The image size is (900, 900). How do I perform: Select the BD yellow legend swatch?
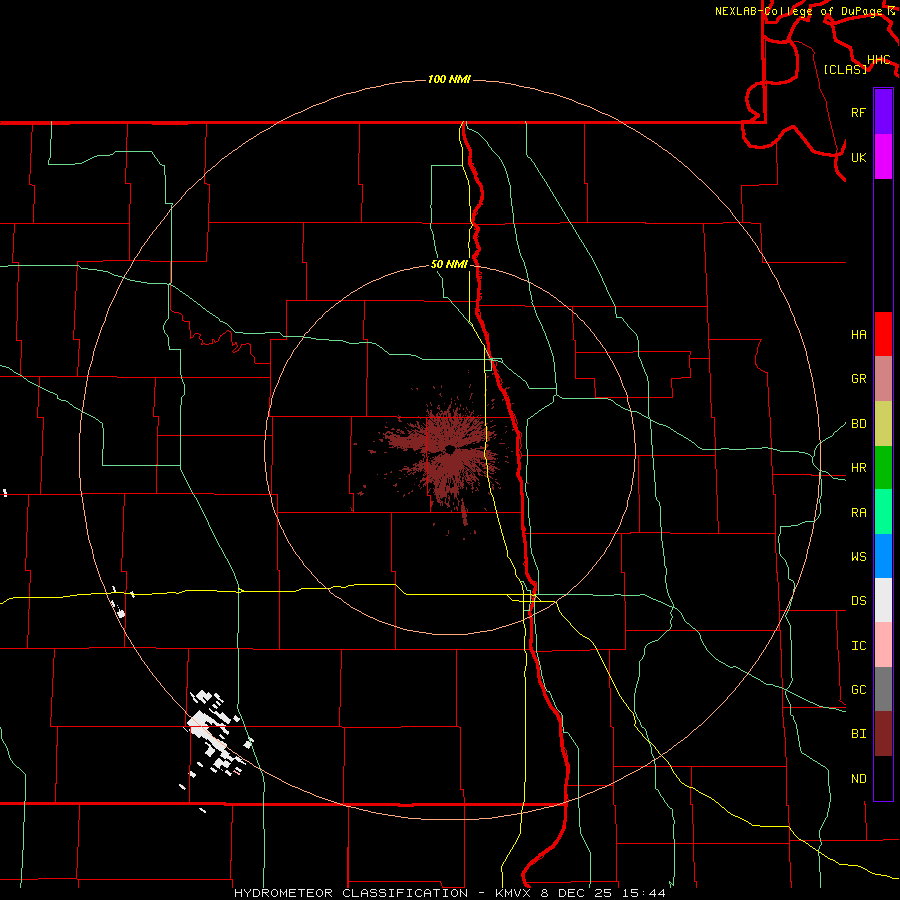[x=883, y=423]
